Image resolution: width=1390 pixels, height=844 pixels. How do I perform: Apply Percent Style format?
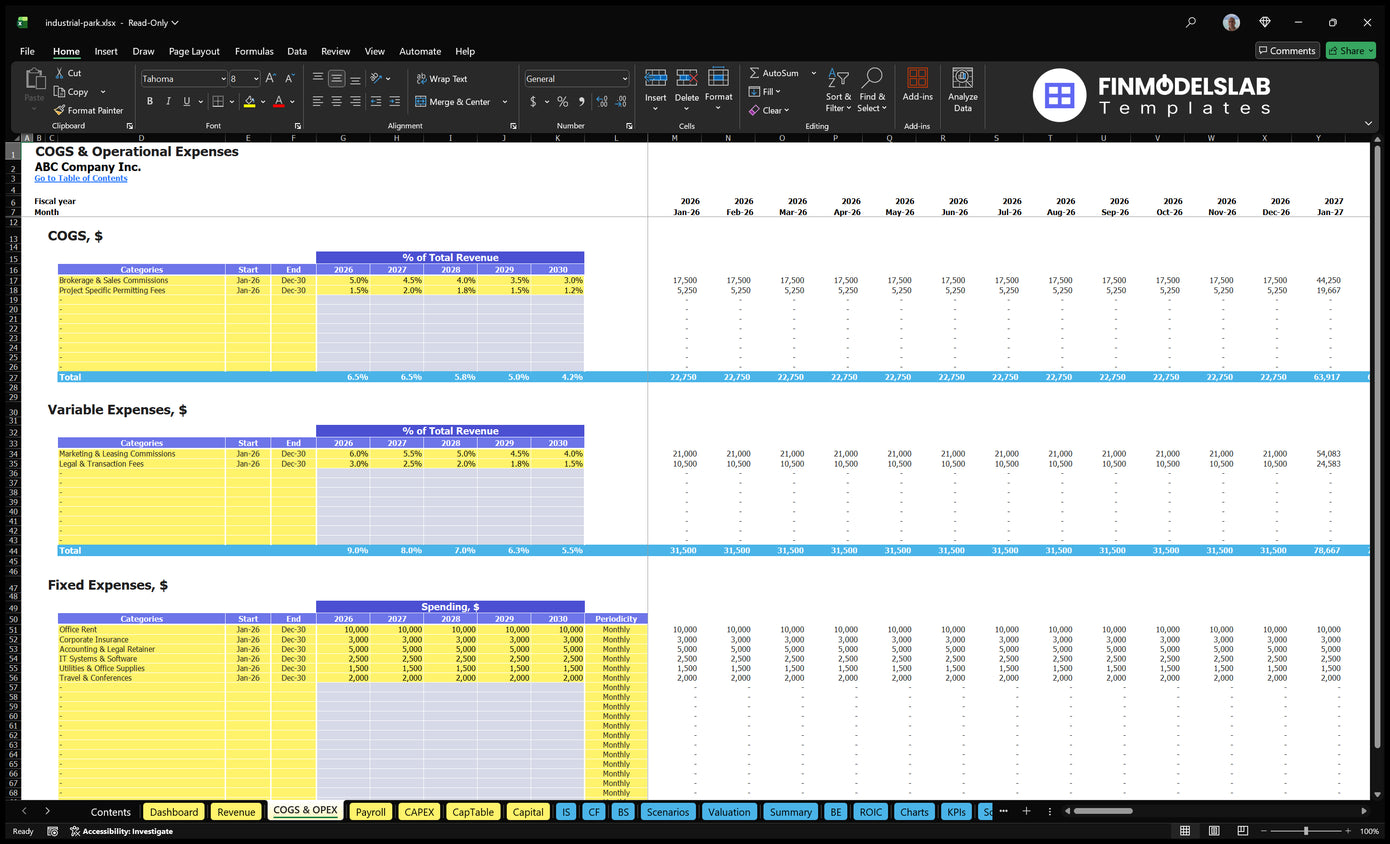click(x=562, y=101)
